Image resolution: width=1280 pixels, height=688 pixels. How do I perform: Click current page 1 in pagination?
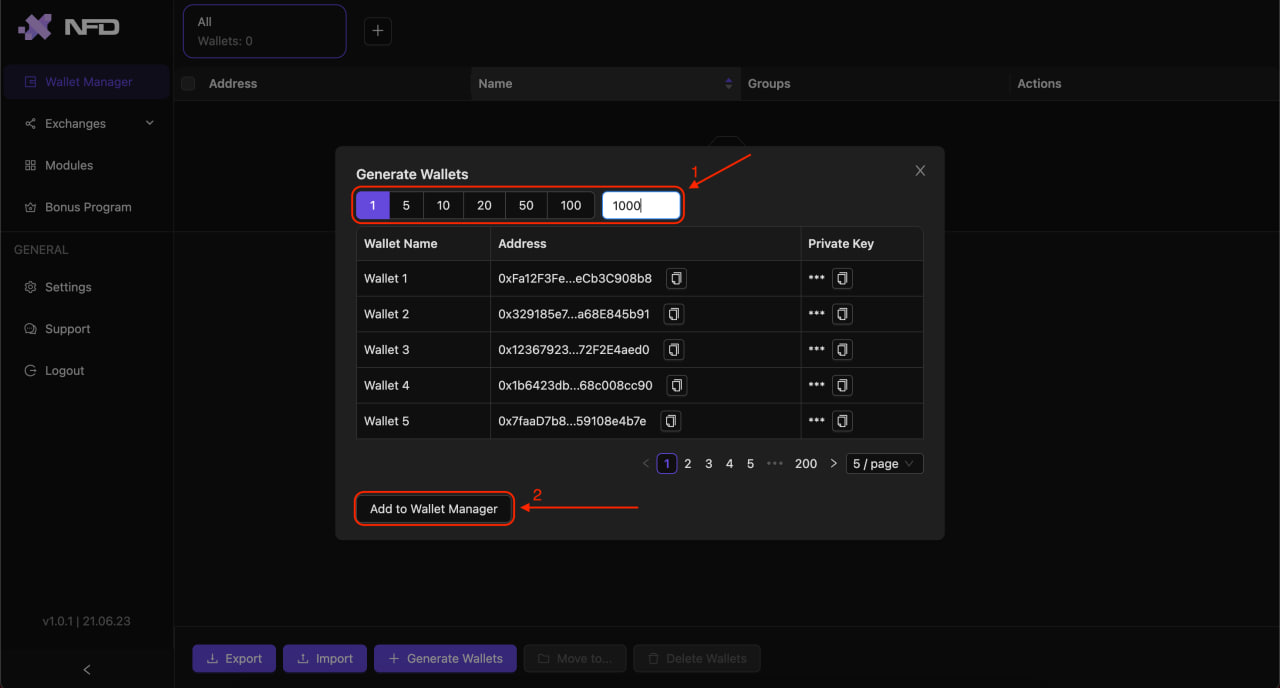667,464
